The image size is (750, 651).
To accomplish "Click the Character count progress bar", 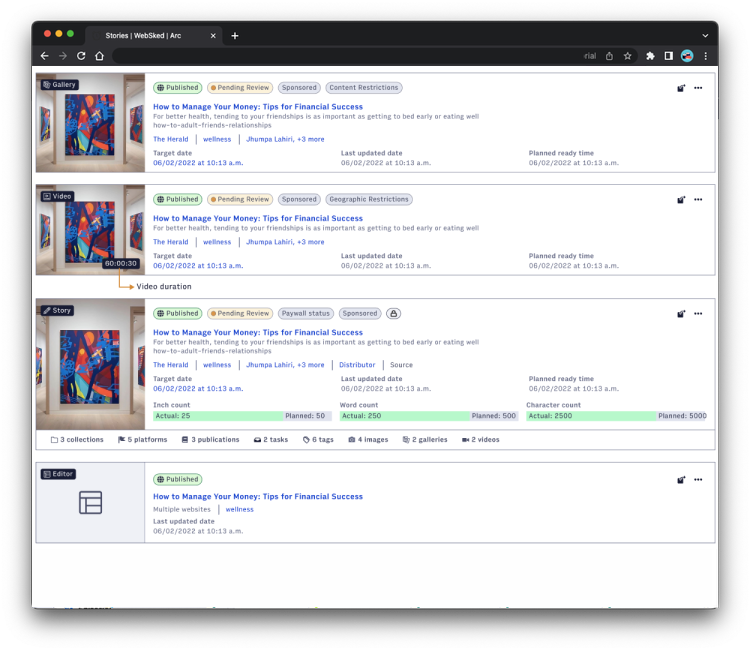I will click(617, 416).
